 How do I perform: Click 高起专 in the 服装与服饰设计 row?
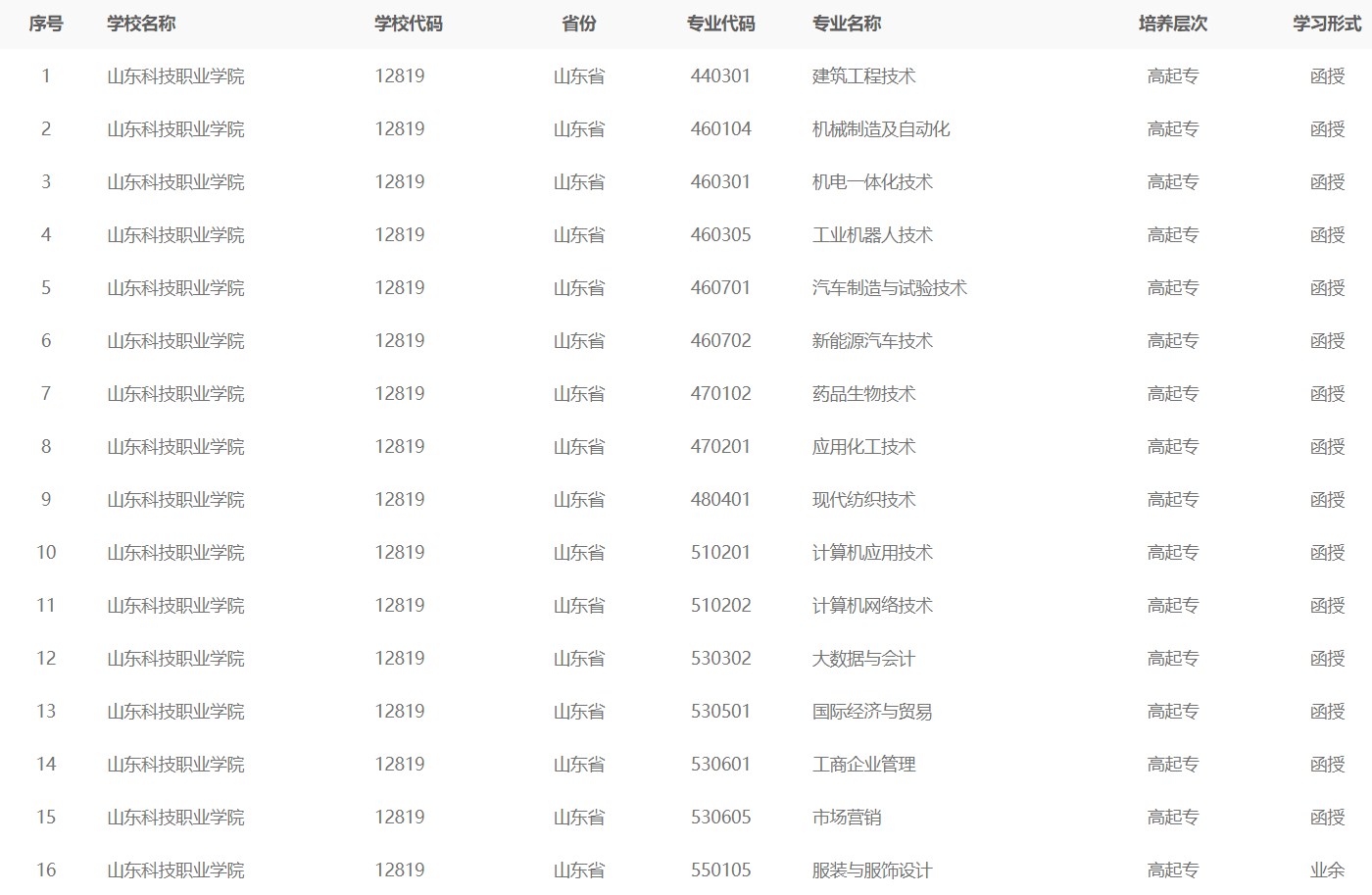pyautogui.click(x=1173, y=870)
